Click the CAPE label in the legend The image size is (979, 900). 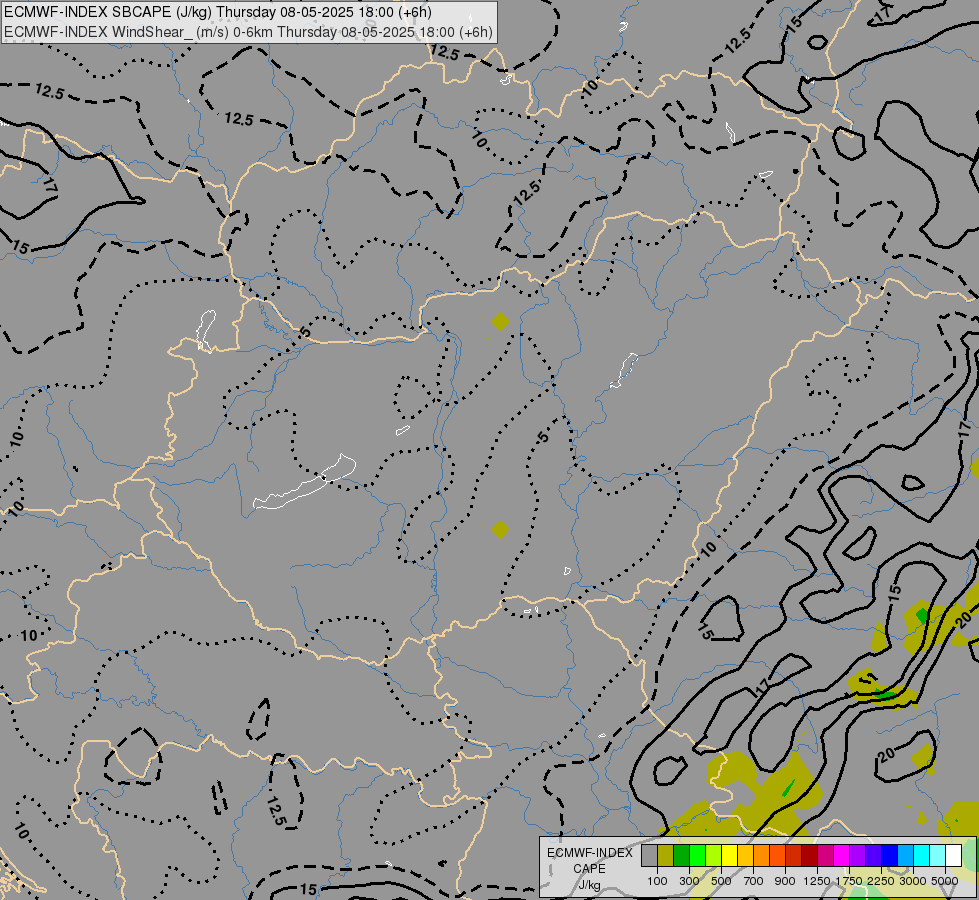pyautogui.click(x=589, y=869)
